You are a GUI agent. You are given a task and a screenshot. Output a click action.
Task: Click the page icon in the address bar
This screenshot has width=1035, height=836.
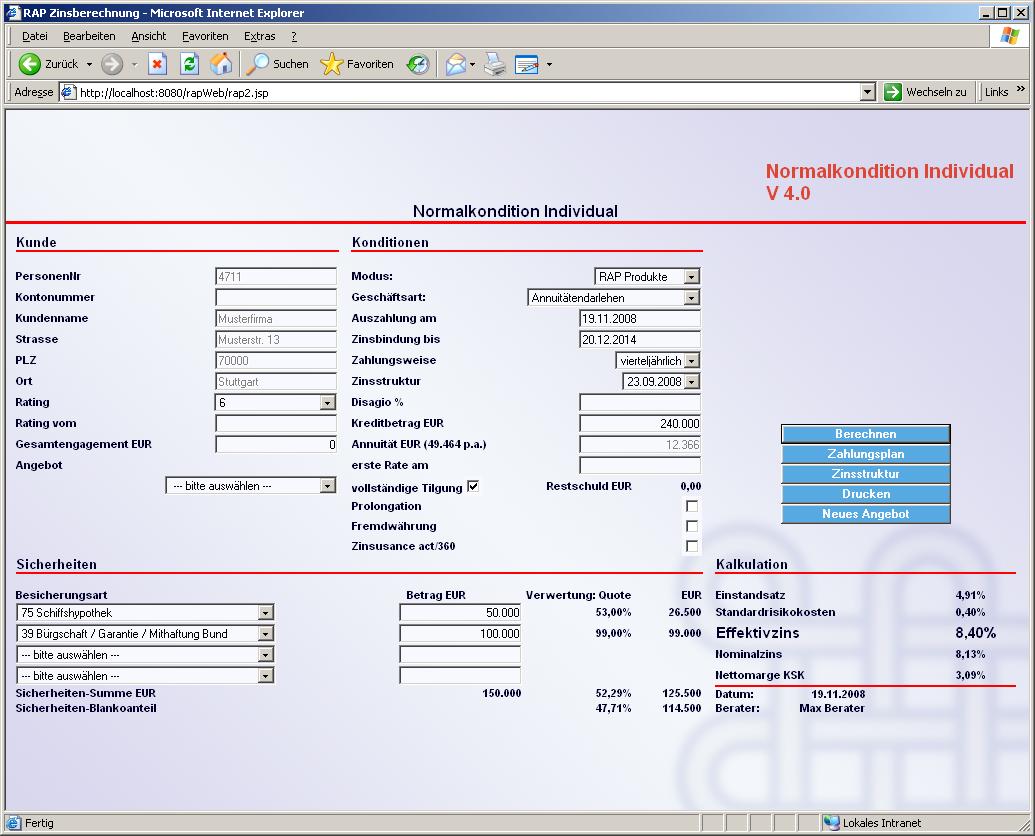click(68, 92)
